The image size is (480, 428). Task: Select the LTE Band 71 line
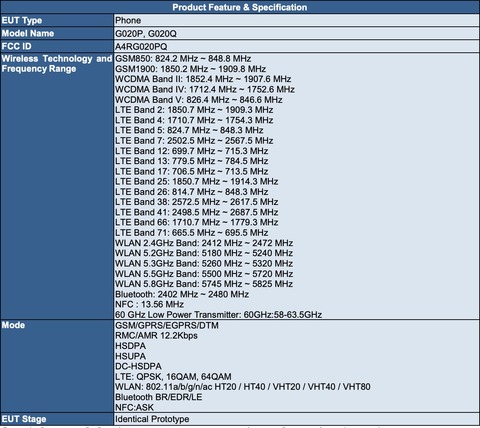point(191,233)
